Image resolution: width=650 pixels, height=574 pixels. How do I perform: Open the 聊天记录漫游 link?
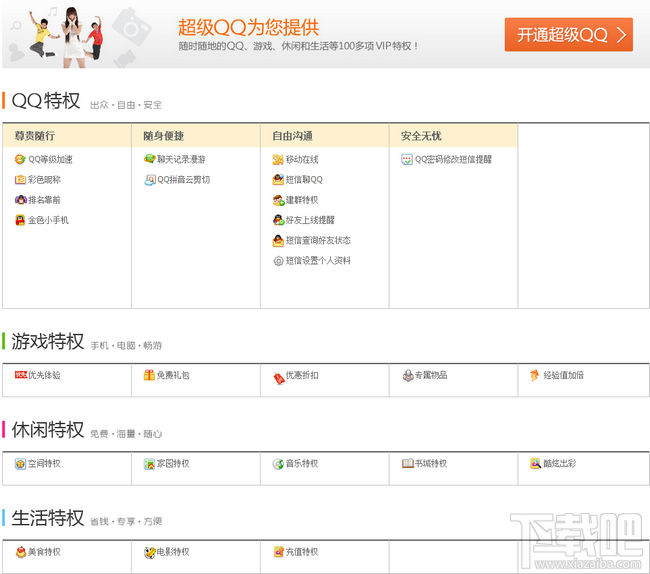(x=181, y=160)
